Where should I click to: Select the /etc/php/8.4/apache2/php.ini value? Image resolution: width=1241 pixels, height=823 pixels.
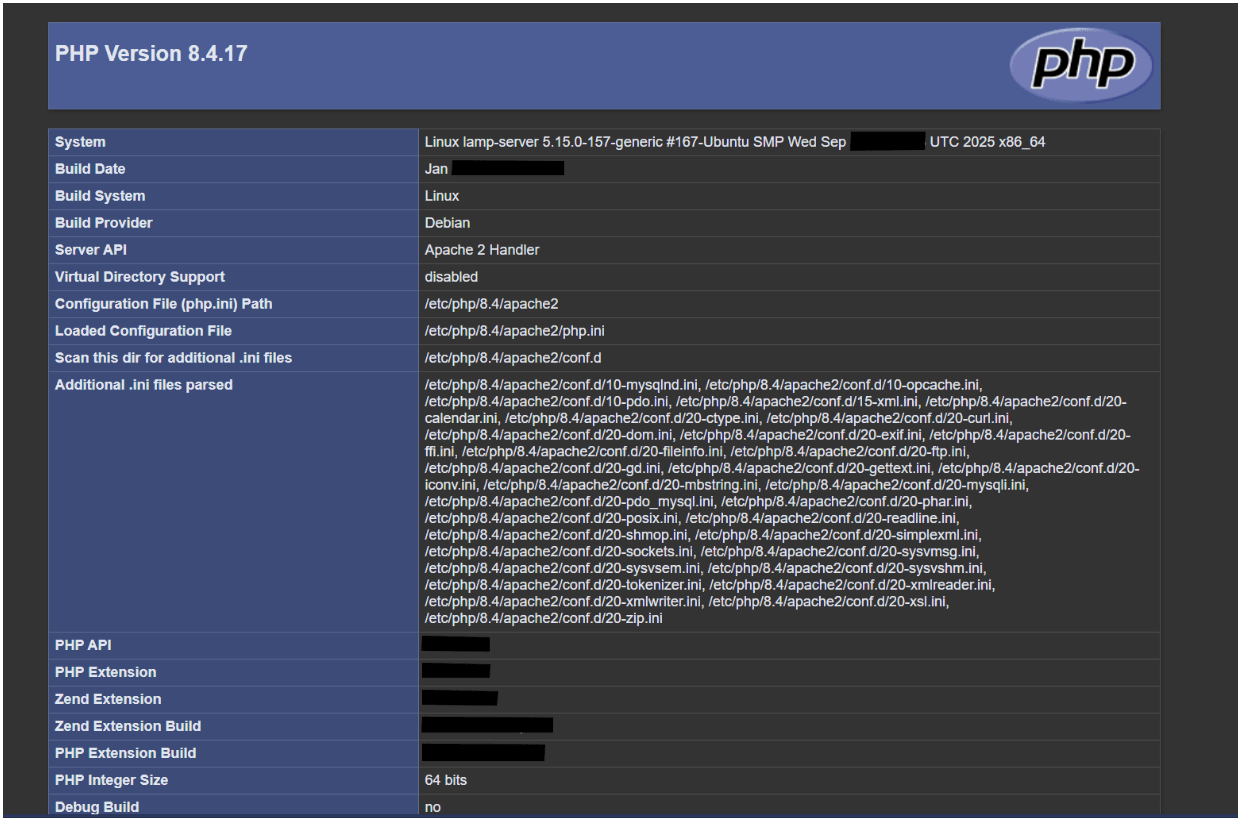(x=515, y=331)
